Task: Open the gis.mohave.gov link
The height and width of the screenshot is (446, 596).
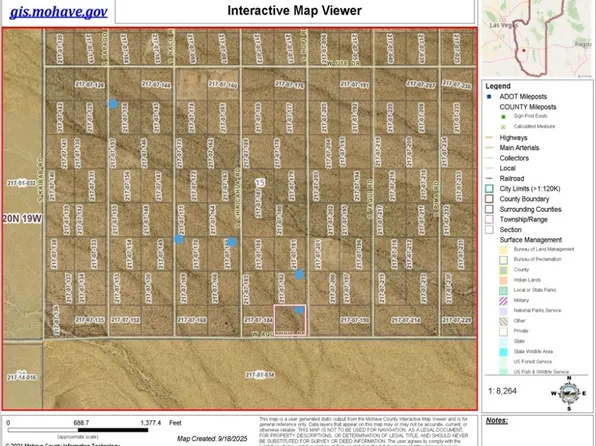Action: [59, 12]
